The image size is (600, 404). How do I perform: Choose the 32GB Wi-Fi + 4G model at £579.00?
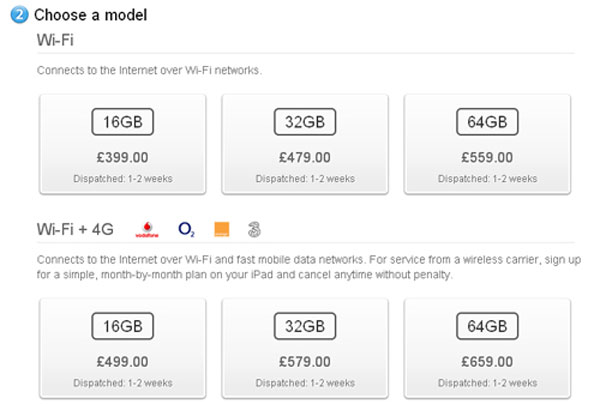coord(304,347)
